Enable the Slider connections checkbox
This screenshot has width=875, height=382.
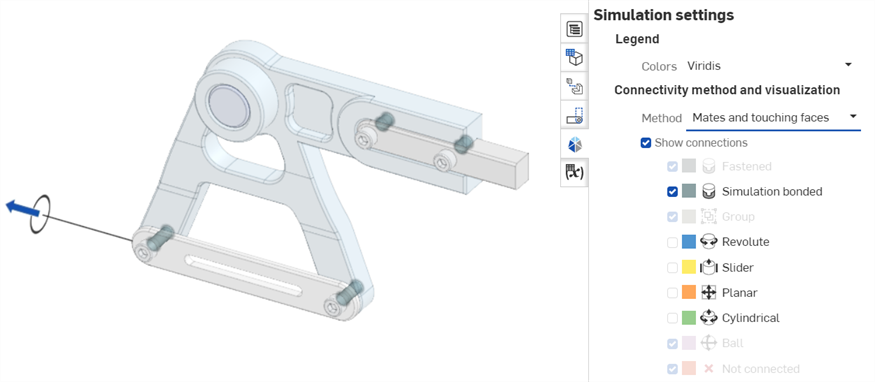(x=672, y=267)
